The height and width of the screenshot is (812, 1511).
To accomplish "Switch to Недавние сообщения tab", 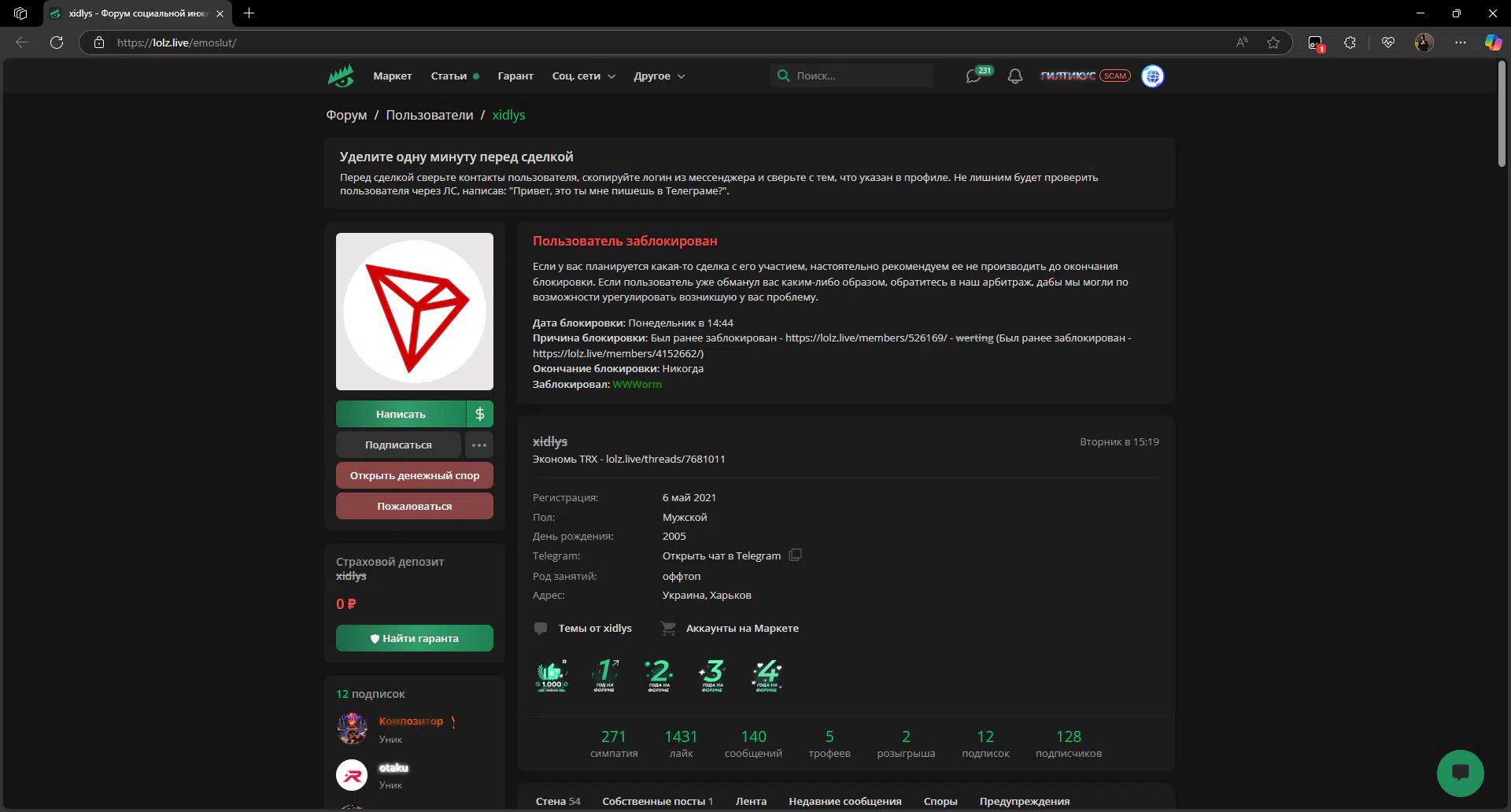I will pos(845,801).
